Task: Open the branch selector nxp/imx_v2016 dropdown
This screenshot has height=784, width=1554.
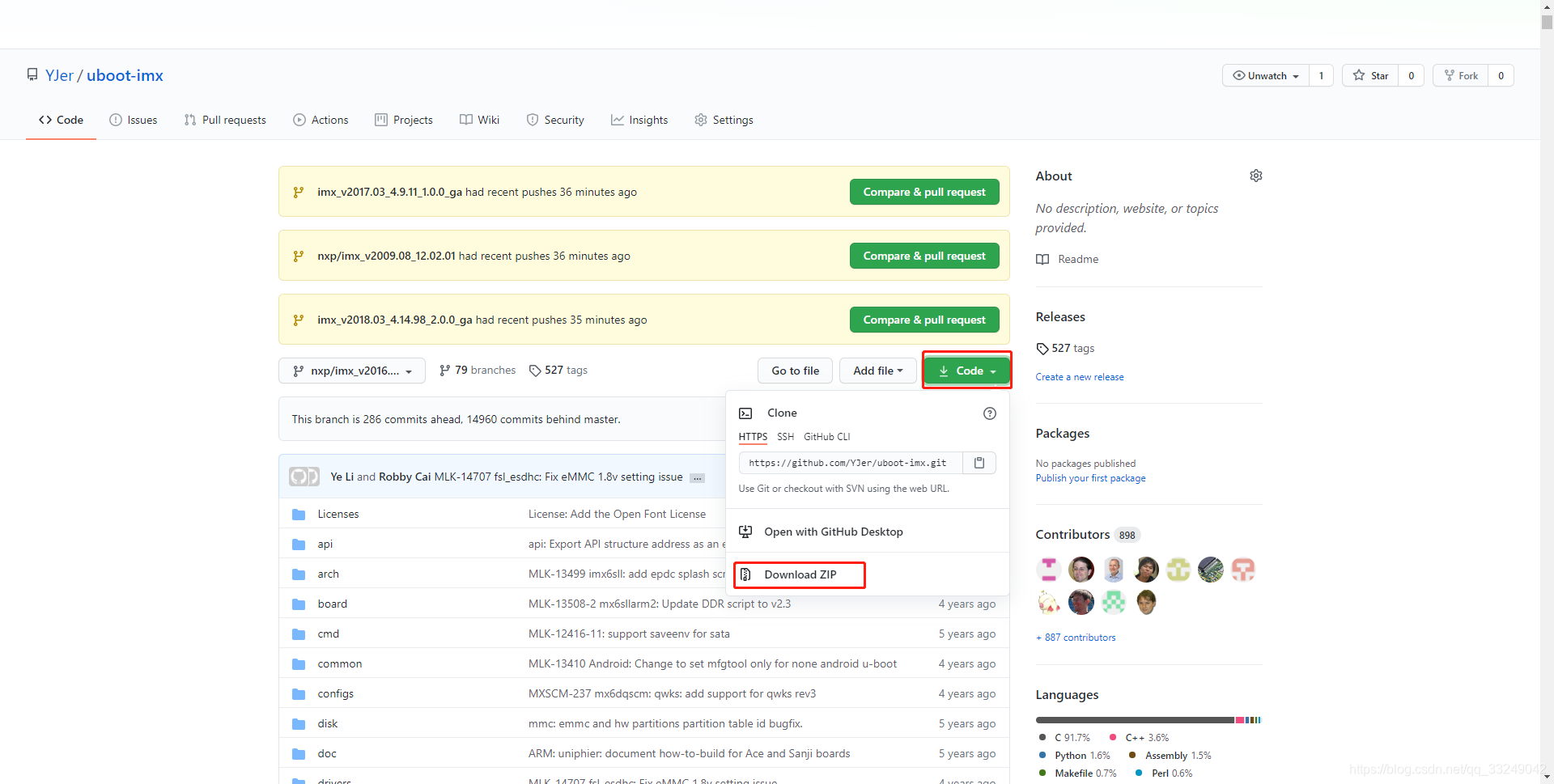Action: pyautogui.click(x=352, y=371)
